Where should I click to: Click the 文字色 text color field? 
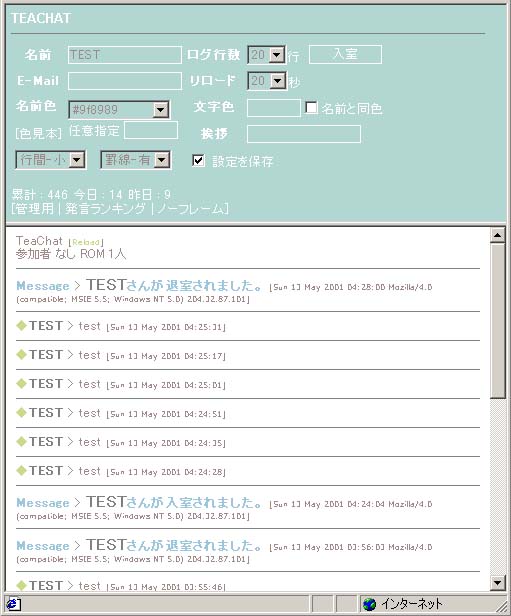(x=274, y=108)
